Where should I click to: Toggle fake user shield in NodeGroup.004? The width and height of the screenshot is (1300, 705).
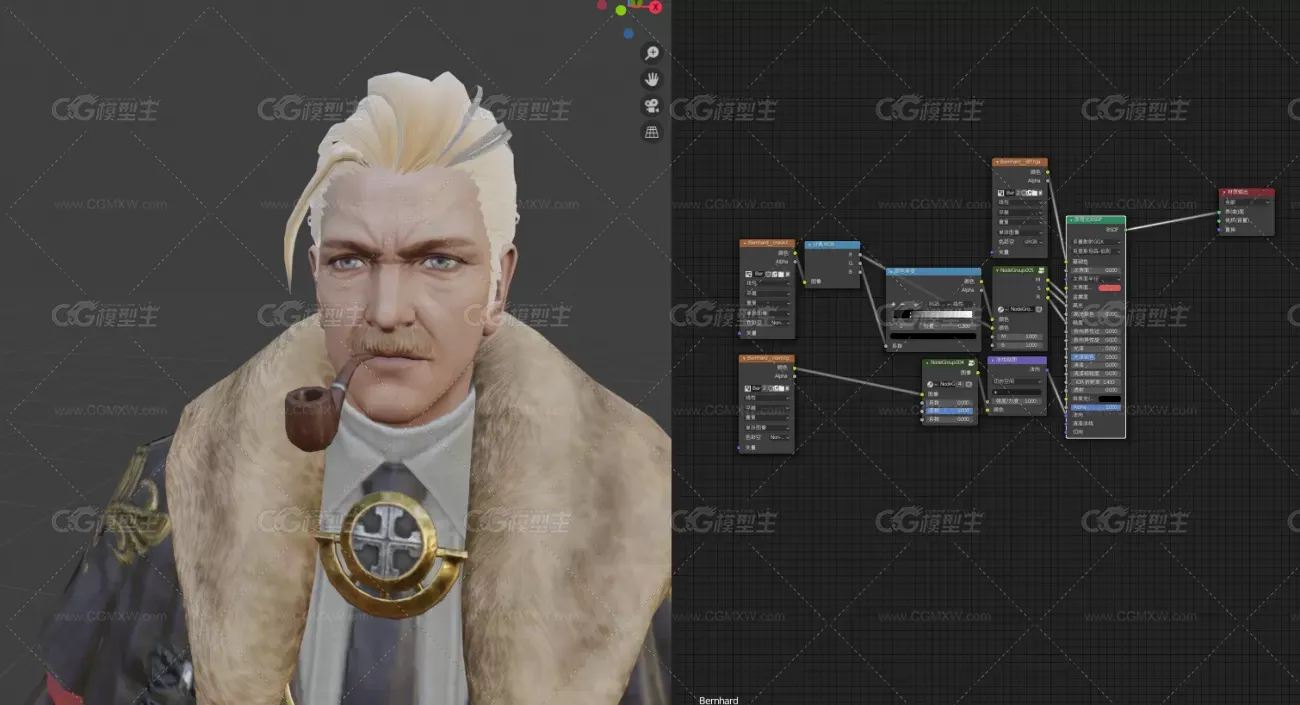click(969, 384)
